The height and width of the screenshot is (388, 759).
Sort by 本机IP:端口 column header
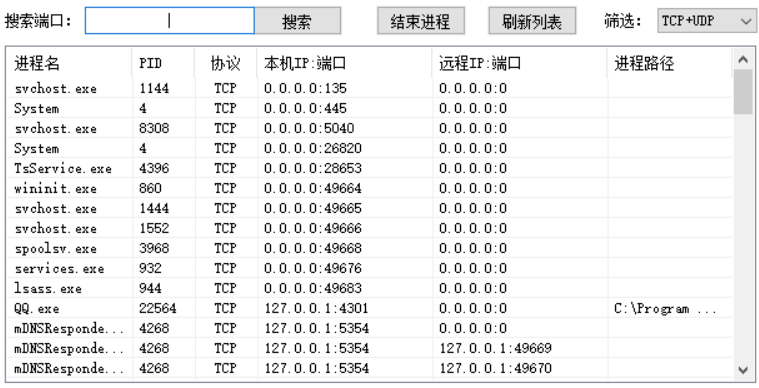[x=345, y=63]
